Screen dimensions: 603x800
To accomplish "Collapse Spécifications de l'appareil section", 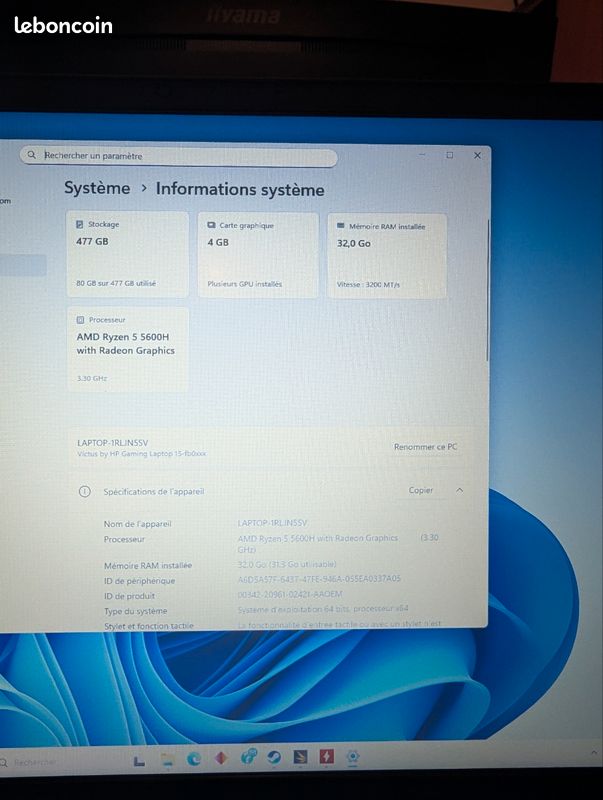I will coord(459,490).
